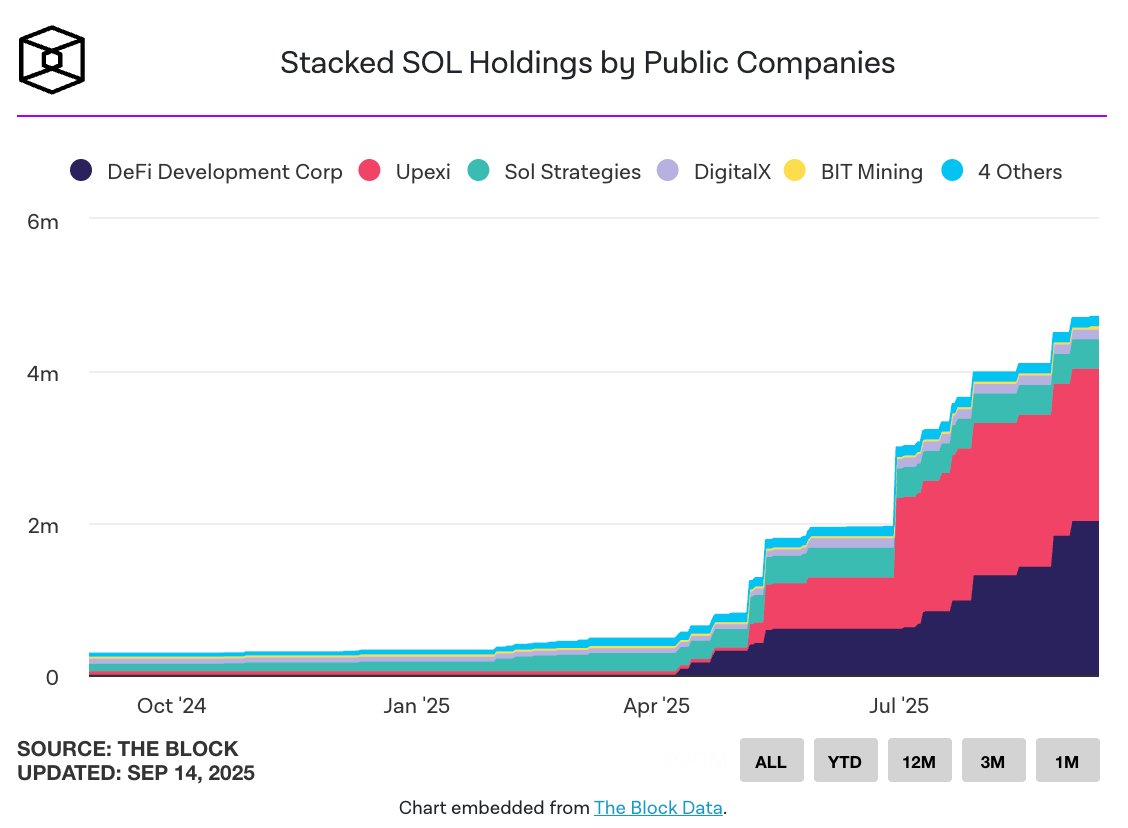Show full history with ALL button

(771, 761)
